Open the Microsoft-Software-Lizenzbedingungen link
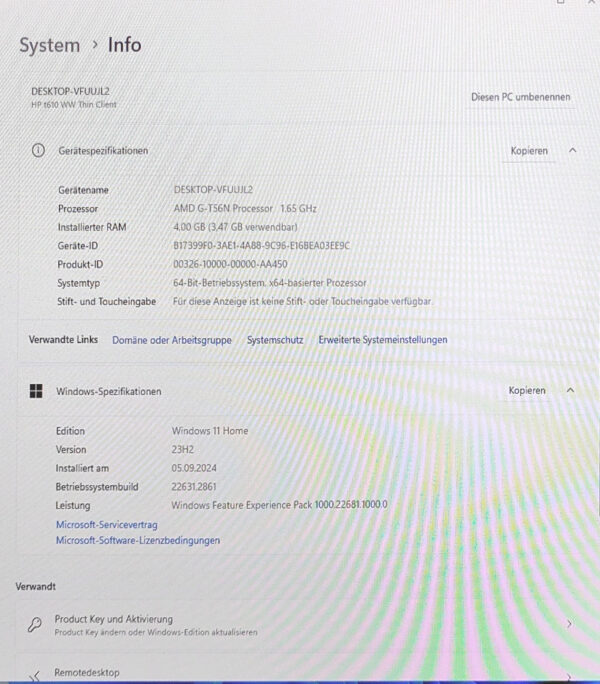 [137, 541]
